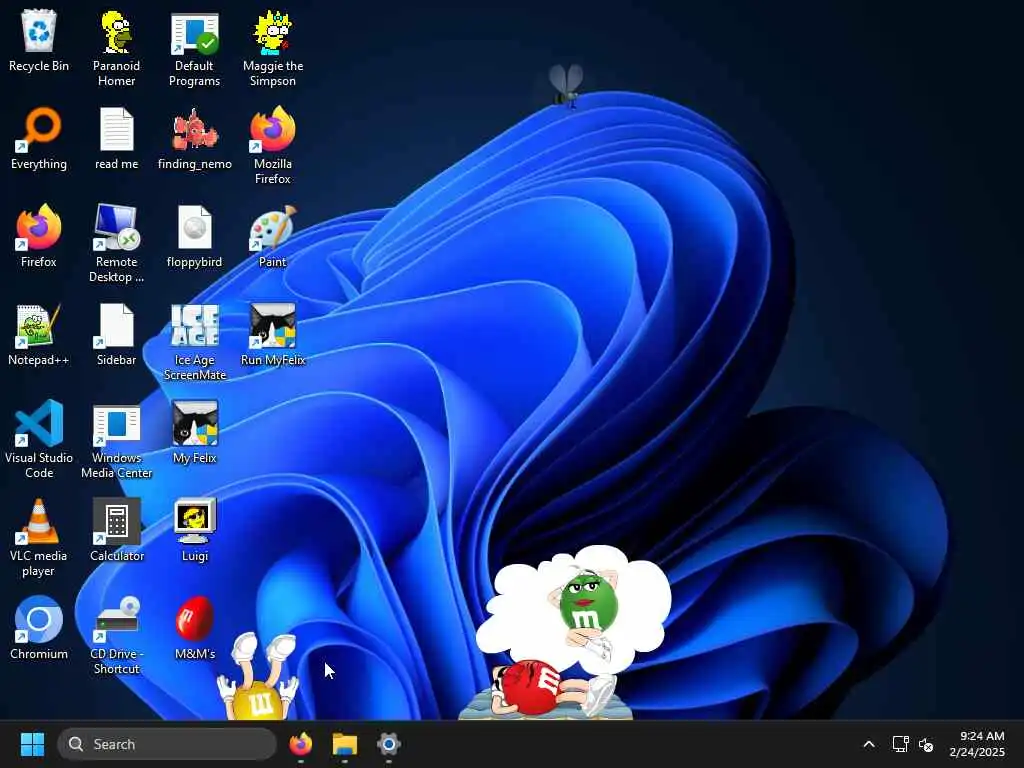This screenshot has width=1024, height=768.
Task: Show hidden system tray icons
Action: coord(869,744)
